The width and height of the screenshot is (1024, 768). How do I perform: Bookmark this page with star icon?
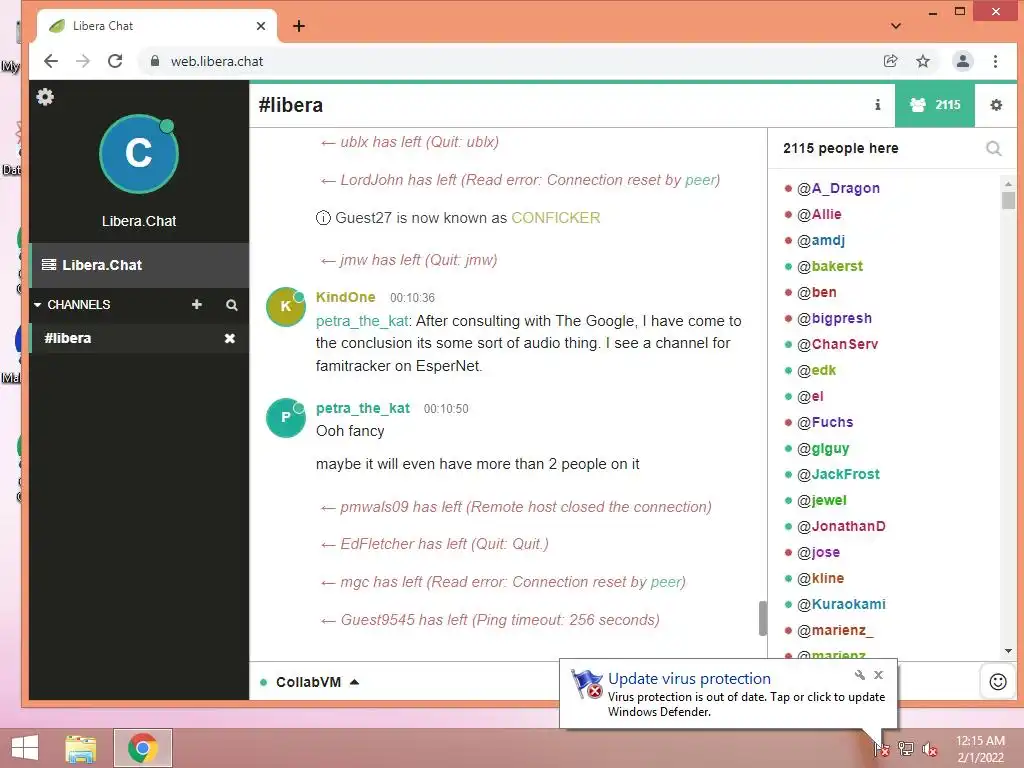(x=923, y=61)
